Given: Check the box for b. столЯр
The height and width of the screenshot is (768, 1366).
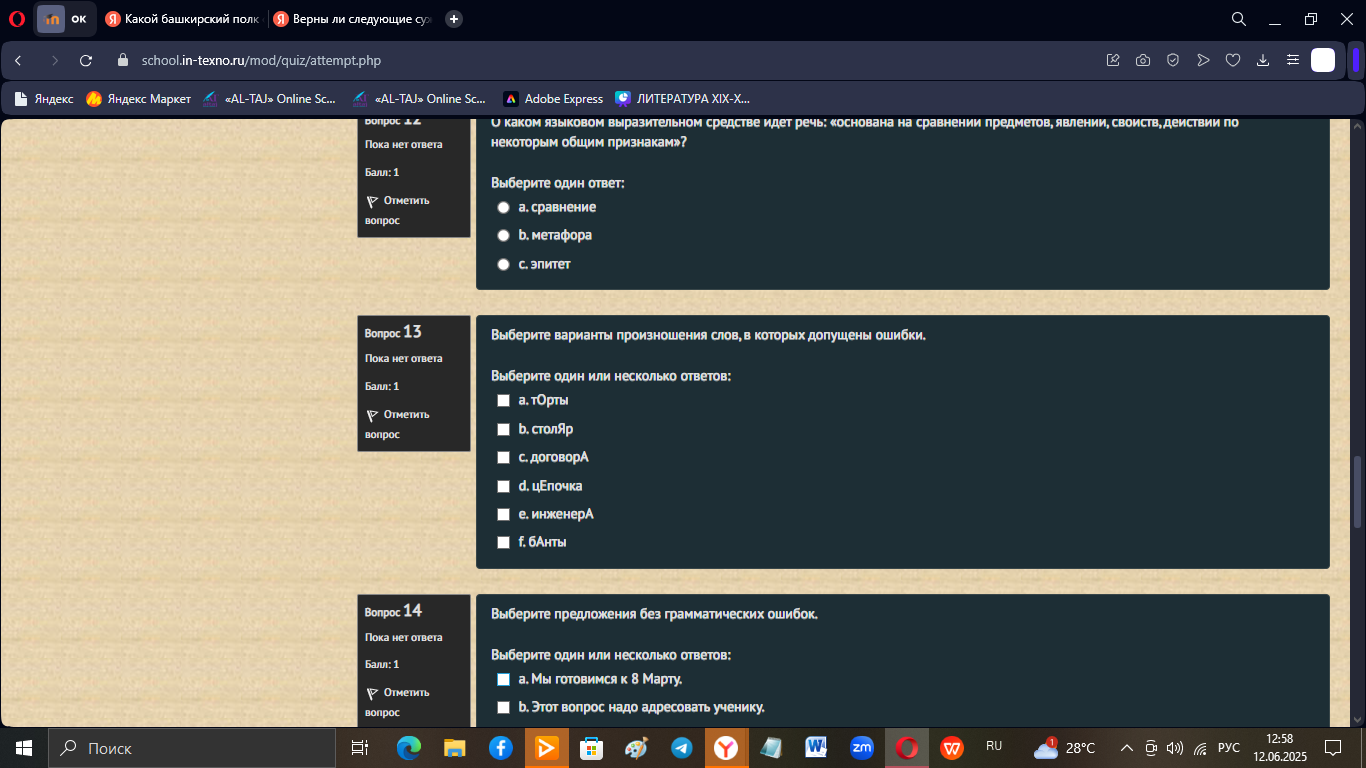Looking at the screenshot, I should (504, 429).
